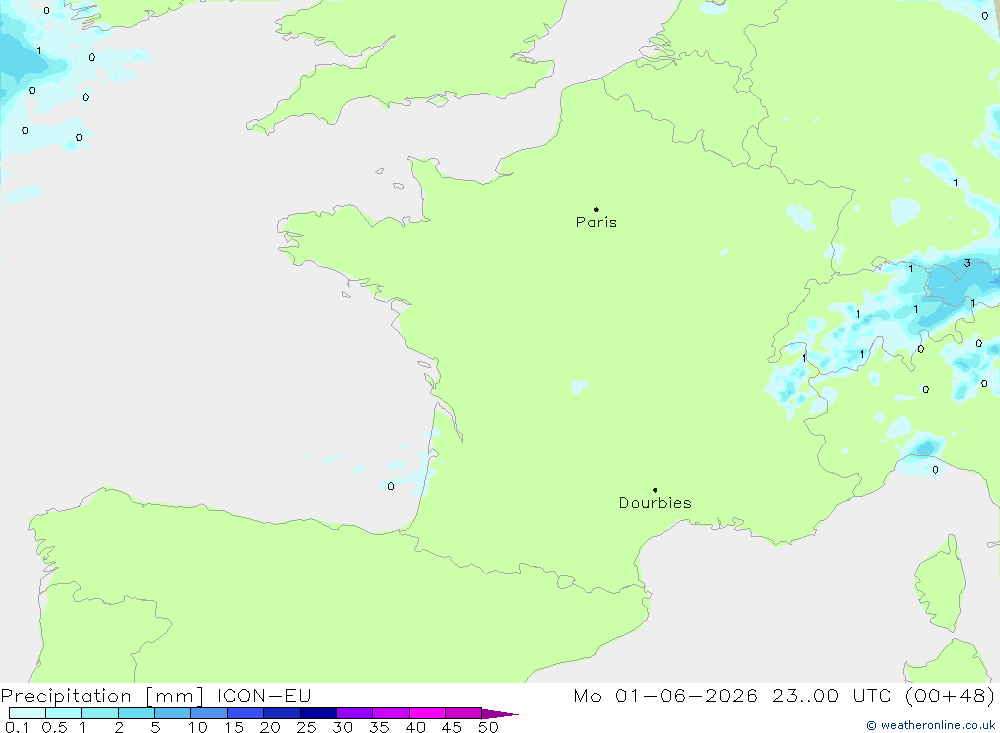Click the Dourbies city label
This screenshot has width=1000, height=733.
click(655, 503)
